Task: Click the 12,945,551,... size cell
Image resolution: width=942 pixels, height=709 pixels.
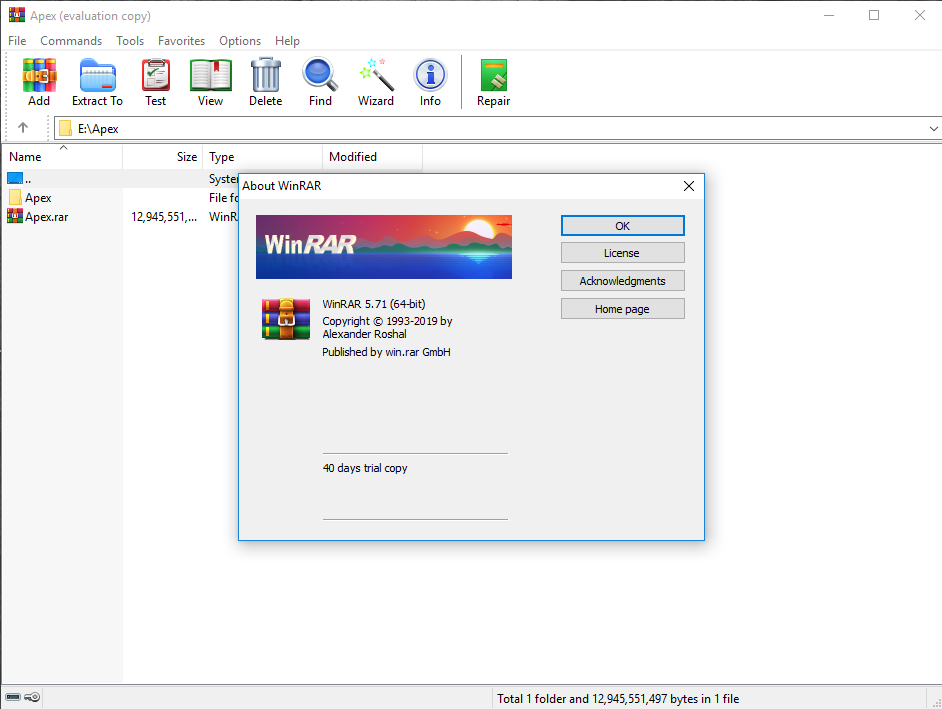Action: (164, 217)
